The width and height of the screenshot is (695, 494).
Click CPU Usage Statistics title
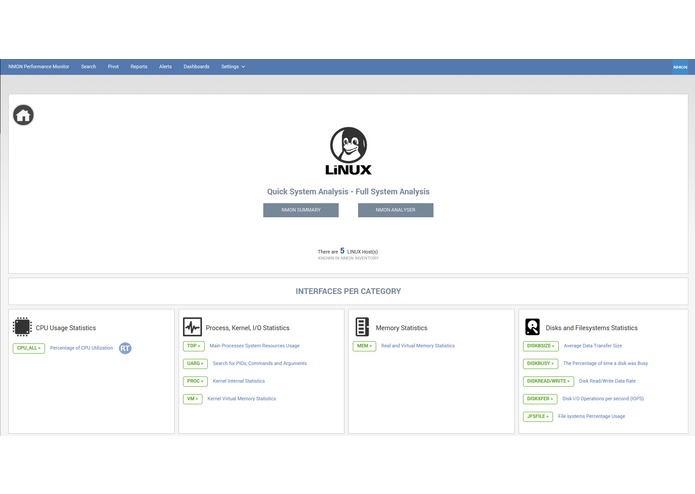click(x=66, y=328)
